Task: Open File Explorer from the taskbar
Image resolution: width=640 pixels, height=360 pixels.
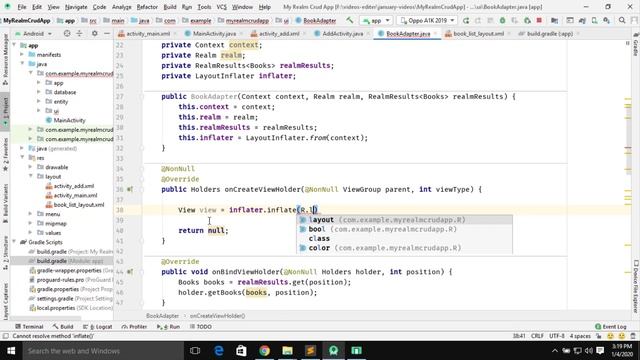Action: pyautogui.click(x=287, y=351)
